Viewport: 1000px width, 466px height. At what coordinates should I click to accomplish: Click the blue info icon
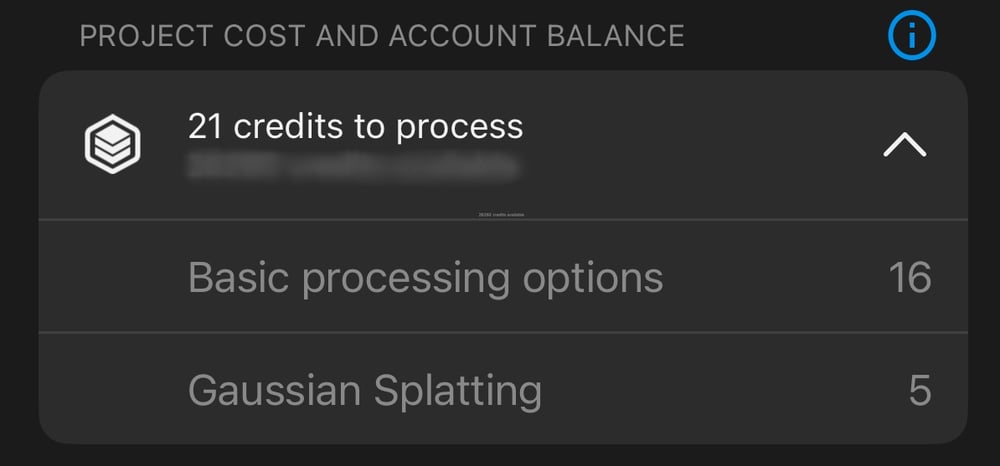point(911,37)
